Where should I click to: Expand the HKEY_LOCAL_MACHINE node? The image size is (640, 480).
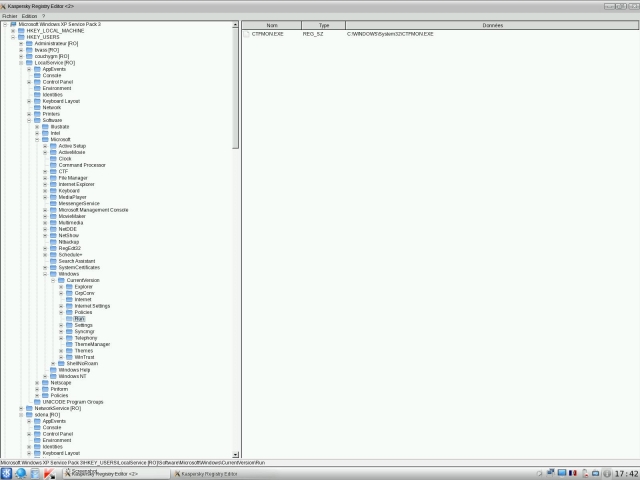13,31
